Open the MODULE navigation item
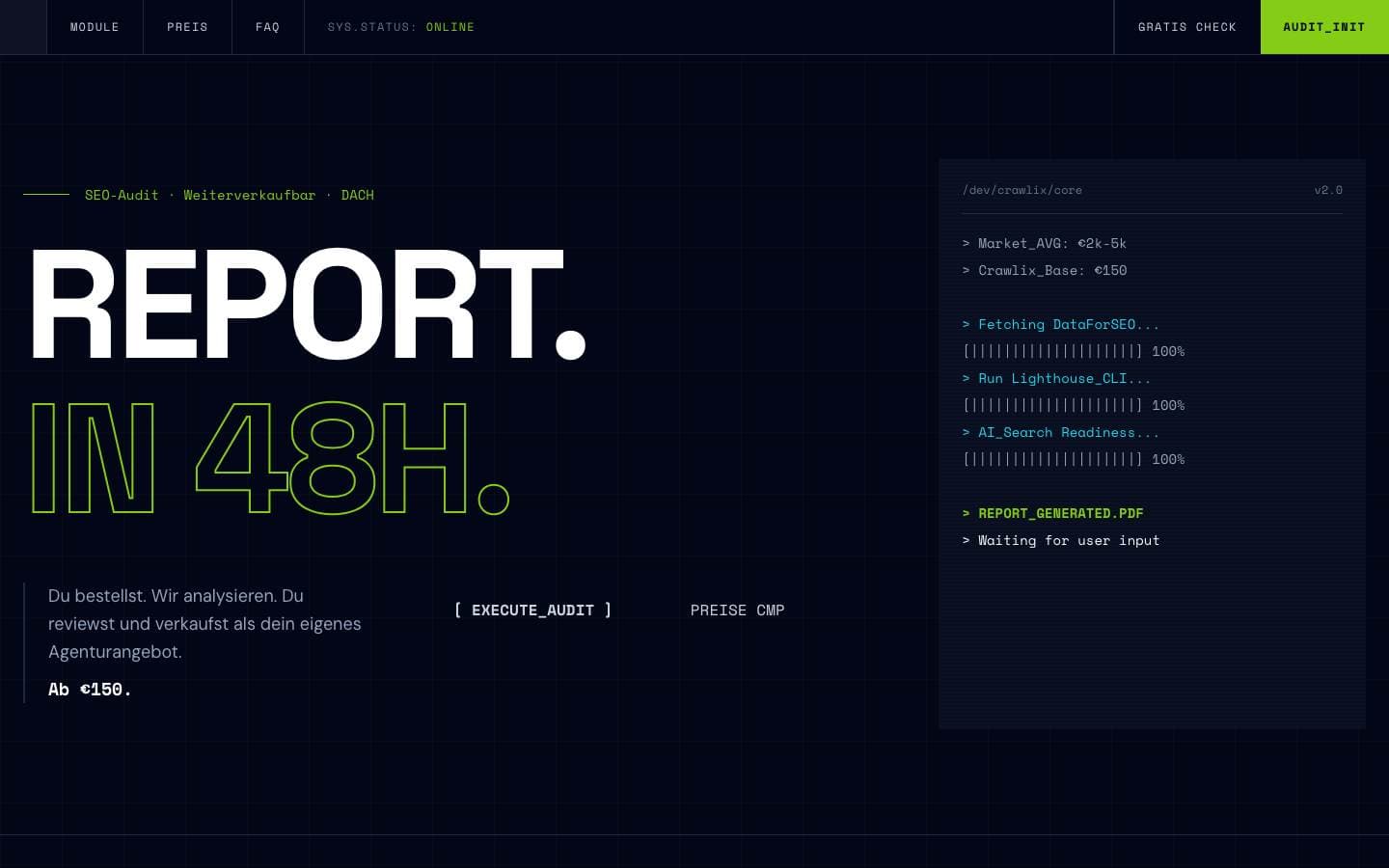This screenshot has width=1389, height=868. pyautogui.click(x=95, y=27)
